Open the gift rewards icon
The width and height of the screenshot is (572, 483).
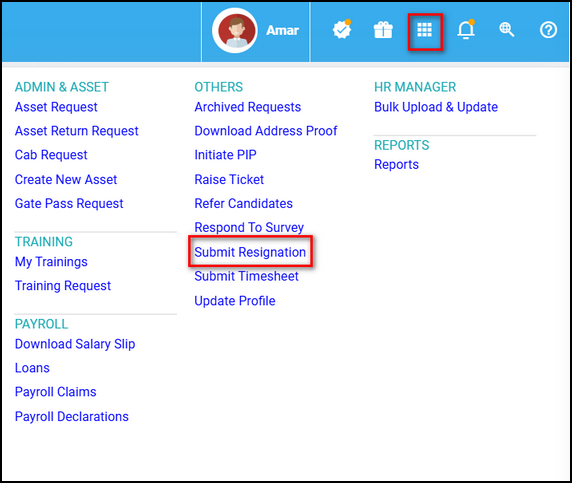[x=383, y=30]
